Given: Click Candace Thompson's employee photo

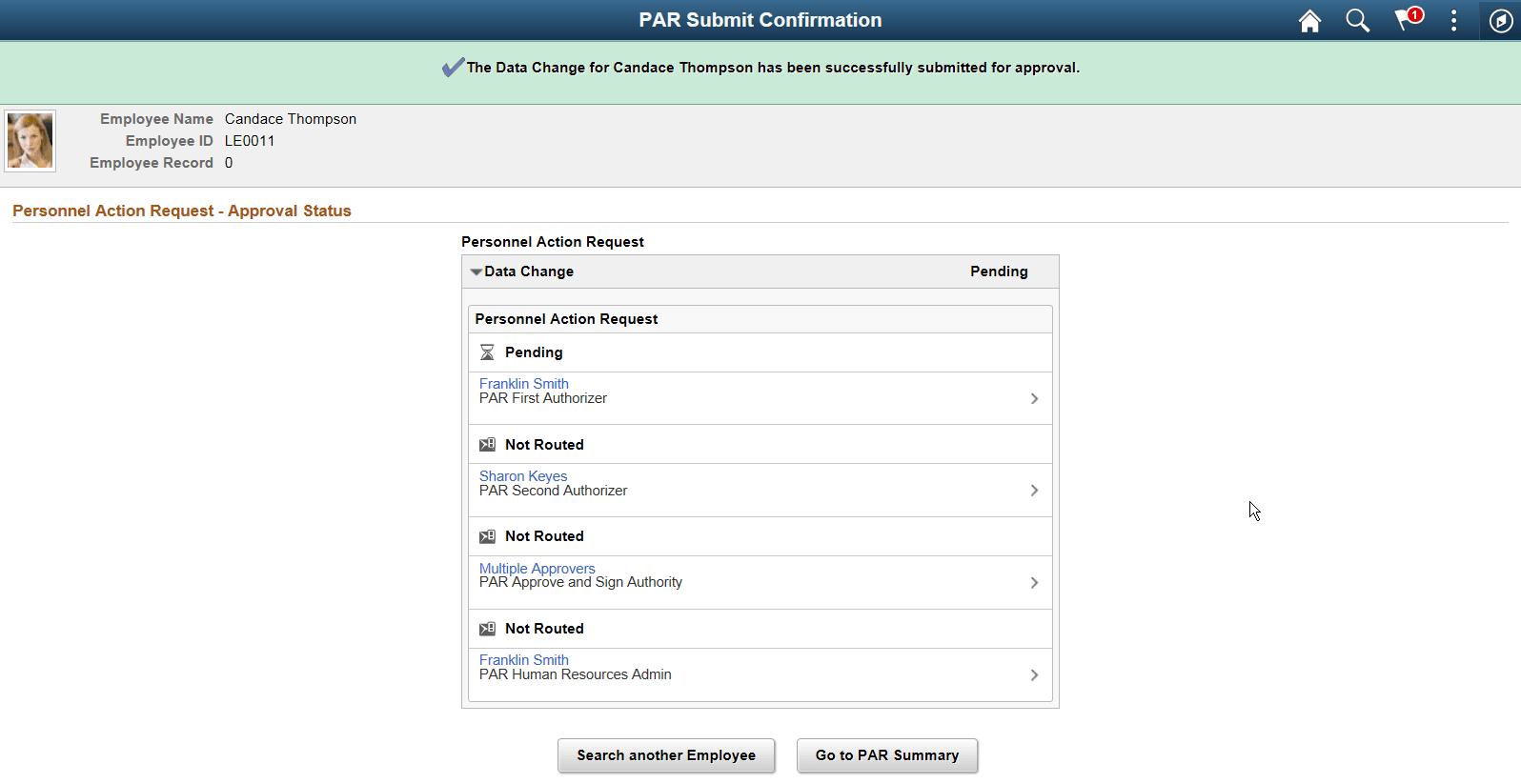Looking at the screenshot, I should [30, 141].
